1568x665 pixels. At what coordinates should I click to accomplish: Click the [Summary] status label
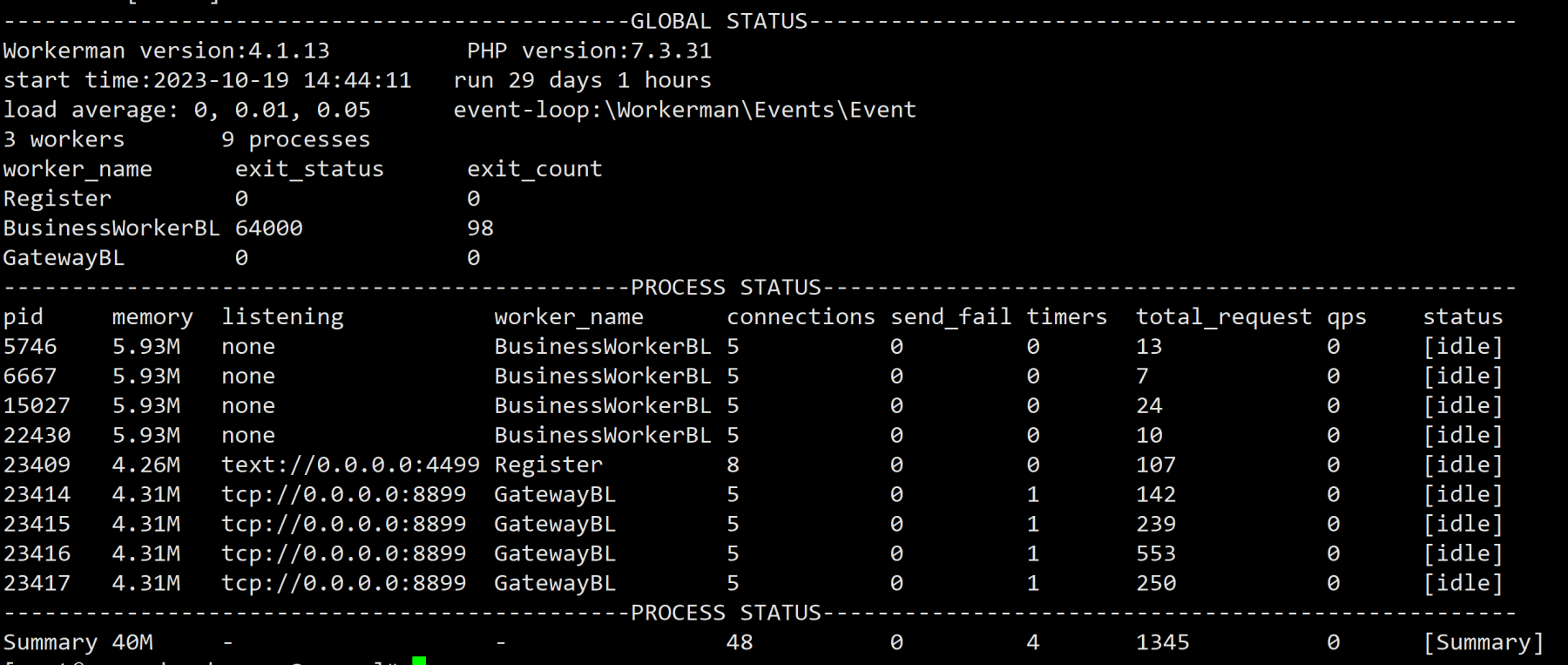(x=1483, y=643)
